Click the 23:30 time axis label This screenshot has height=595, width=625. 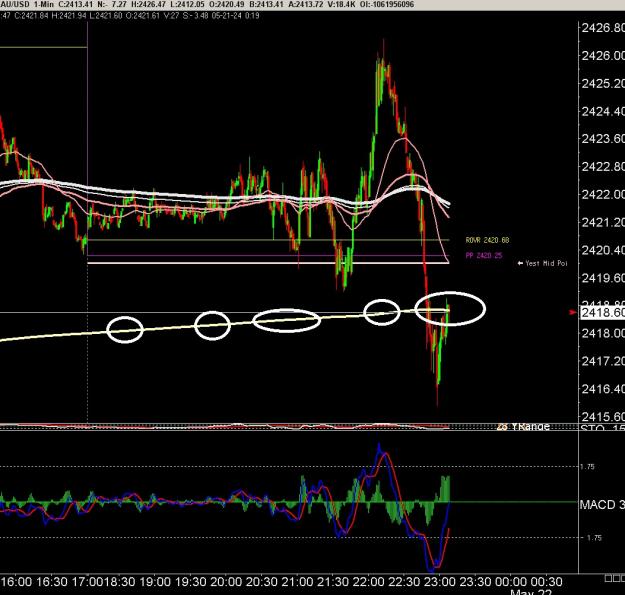click(x=475, y=582)
